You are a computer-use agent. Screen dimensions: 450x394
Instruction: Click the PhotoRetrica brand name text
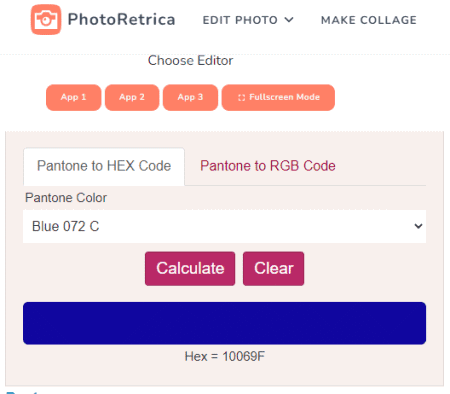(121, 19)
